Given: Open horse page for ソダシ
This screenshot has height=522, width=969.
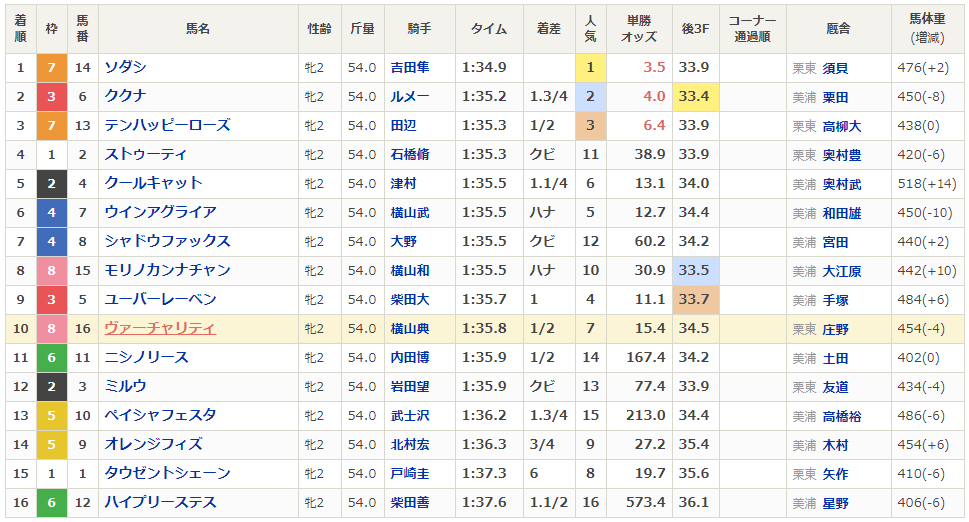Looking at the screenshot, I should tap(125, 67).
